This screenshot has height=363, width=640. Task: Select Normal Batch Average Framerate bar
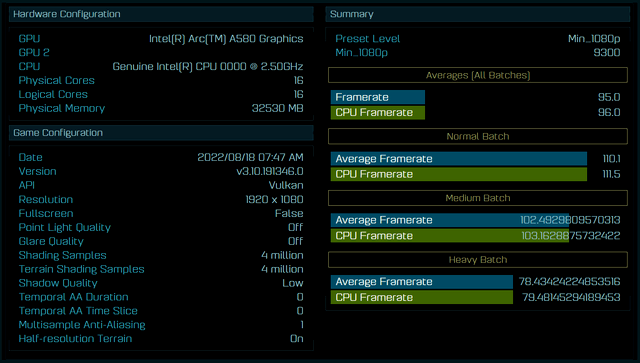[459, 158]
